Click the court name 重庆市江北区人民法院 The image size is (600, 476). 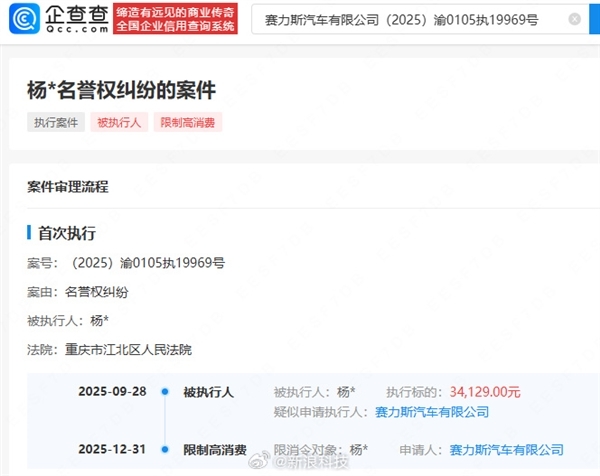pyautogui.click(x=126, y=349)
